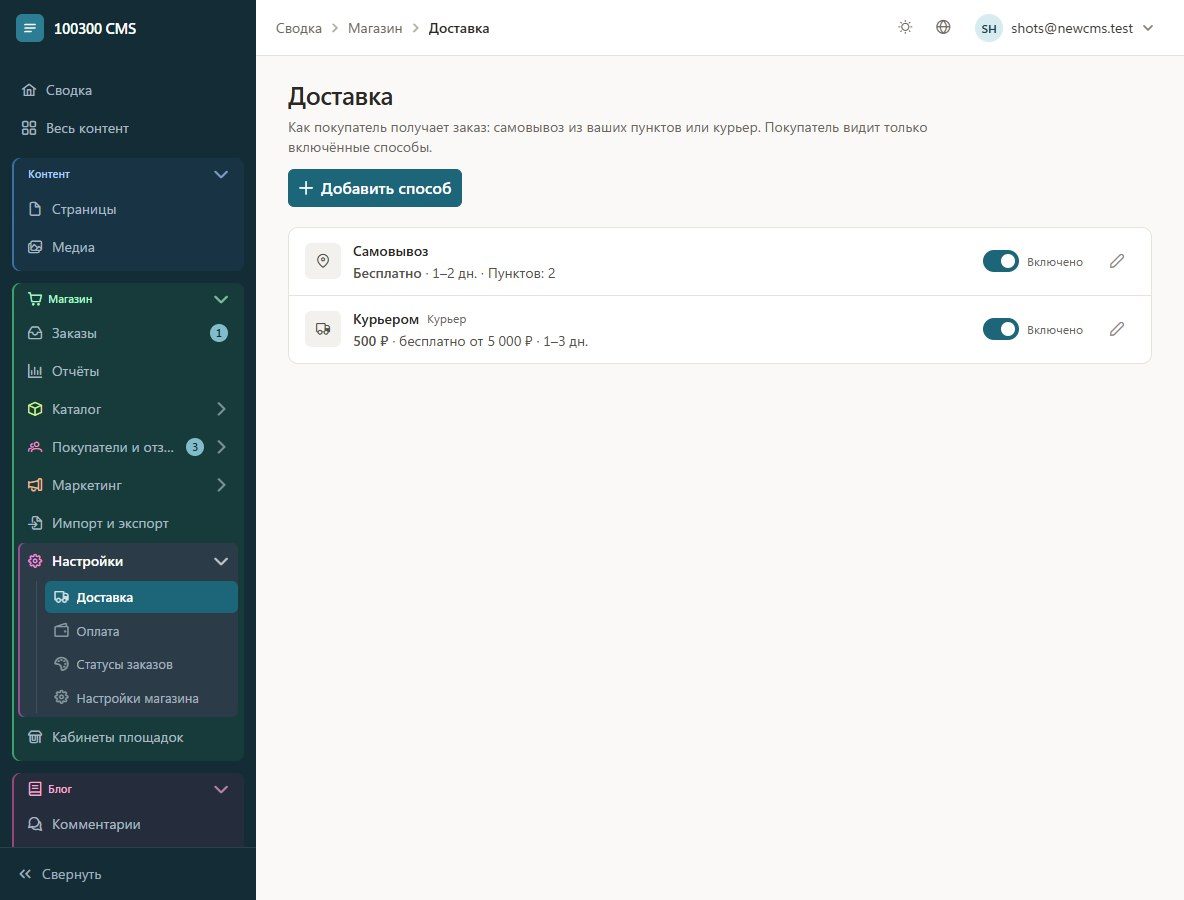Click the Комментарии chat icon
Viewport: 1184px width, 900px height.
(x=35, y=824)
